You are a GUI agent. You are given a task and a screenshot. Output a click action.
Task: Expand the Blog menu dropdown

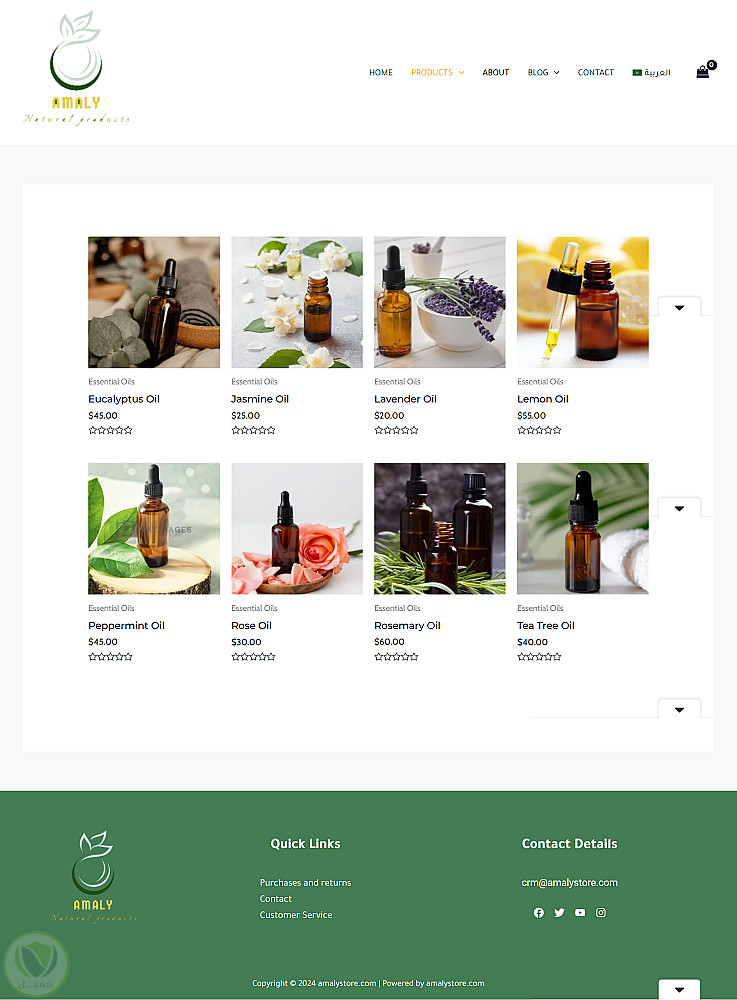point(543,73)
